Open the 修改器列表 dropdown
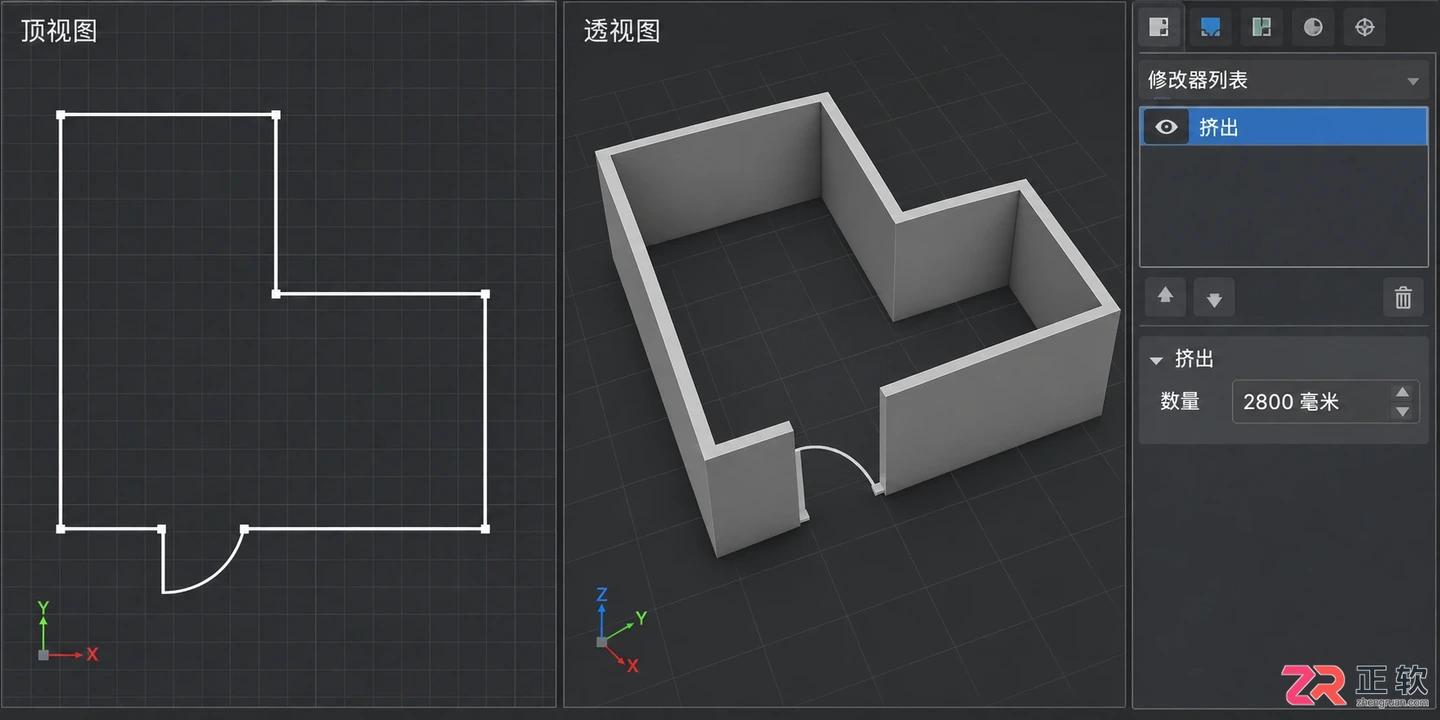Viewport: 1440px width, 720px height. [1284, 80]
